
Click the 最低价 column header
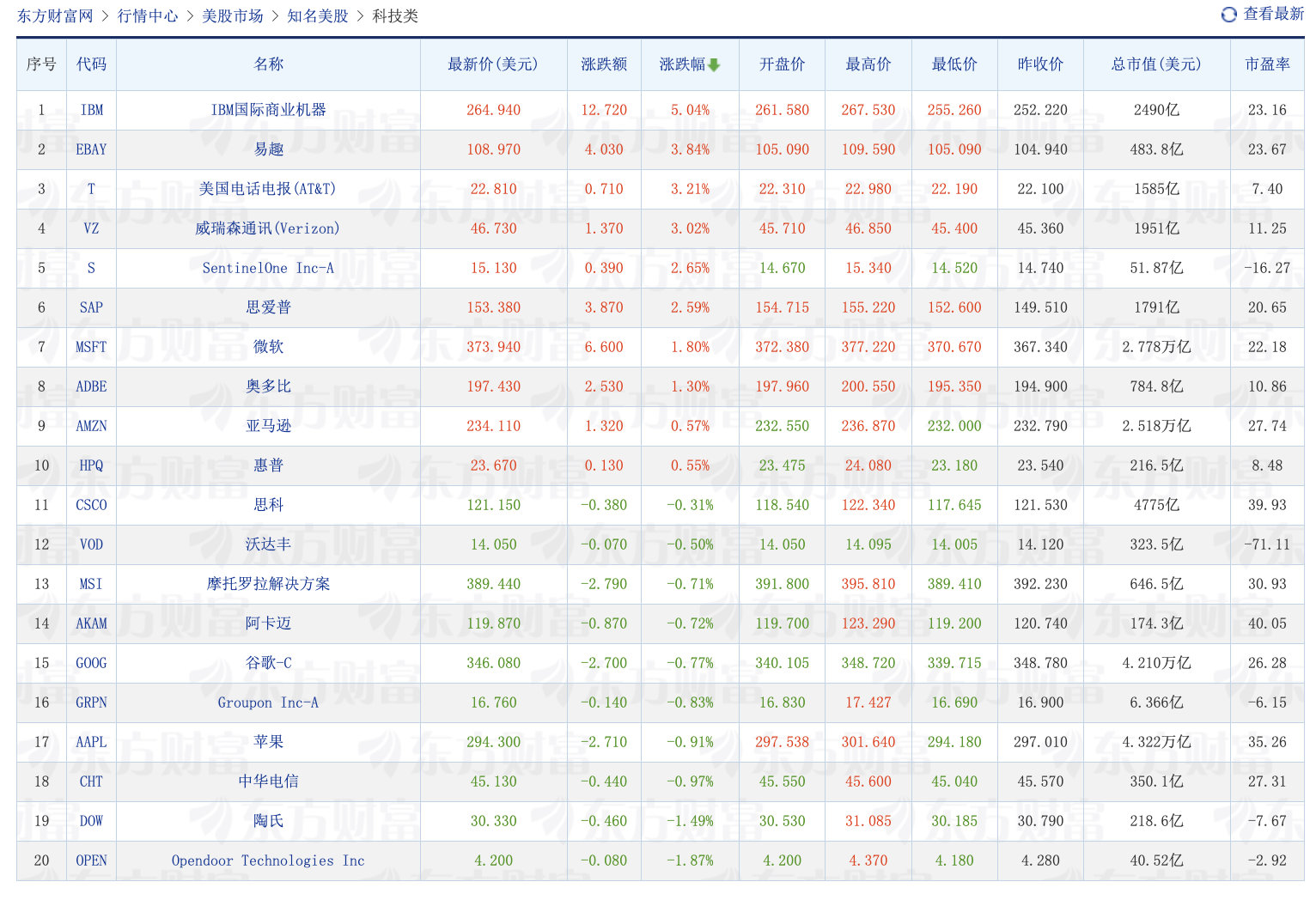pos(954,64)
